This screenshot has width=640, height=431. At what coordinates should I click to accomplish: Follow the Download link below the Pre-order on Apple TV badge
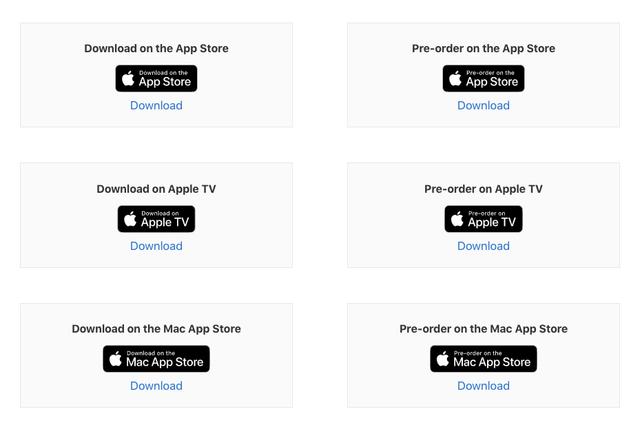point(483,246)
